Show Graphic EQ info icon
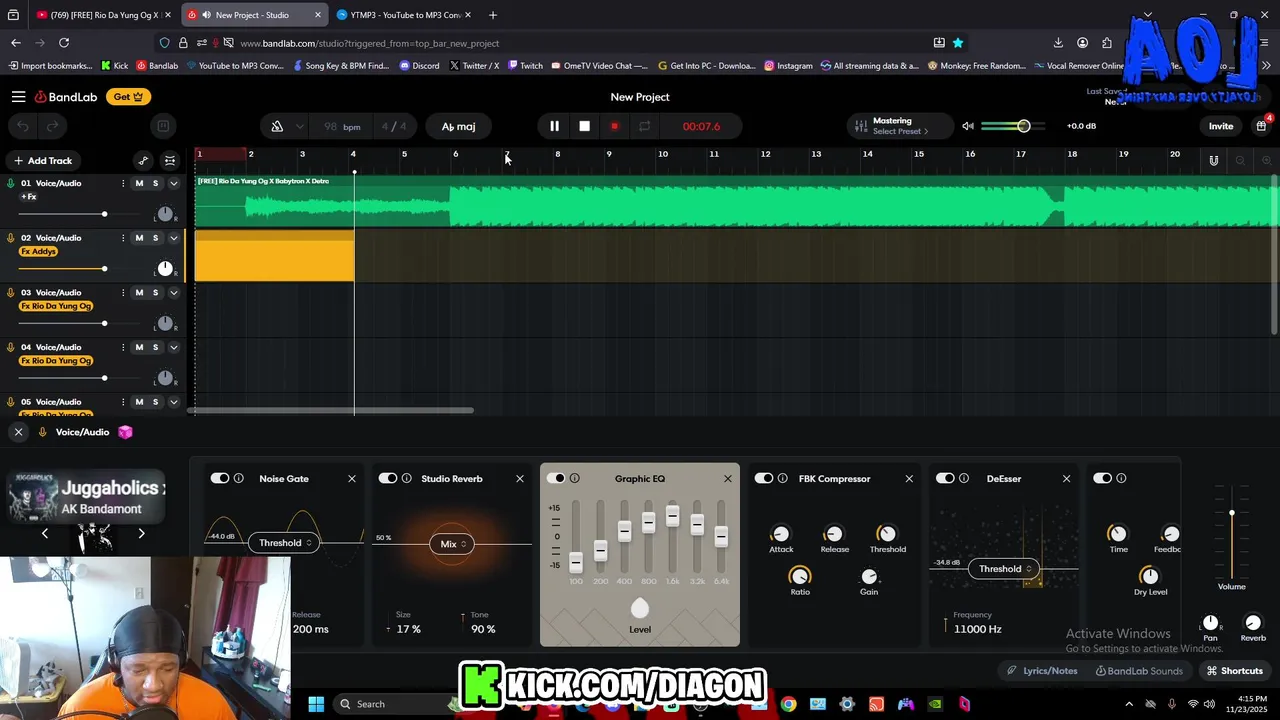The image size is (1280, 720). (574, 478)
